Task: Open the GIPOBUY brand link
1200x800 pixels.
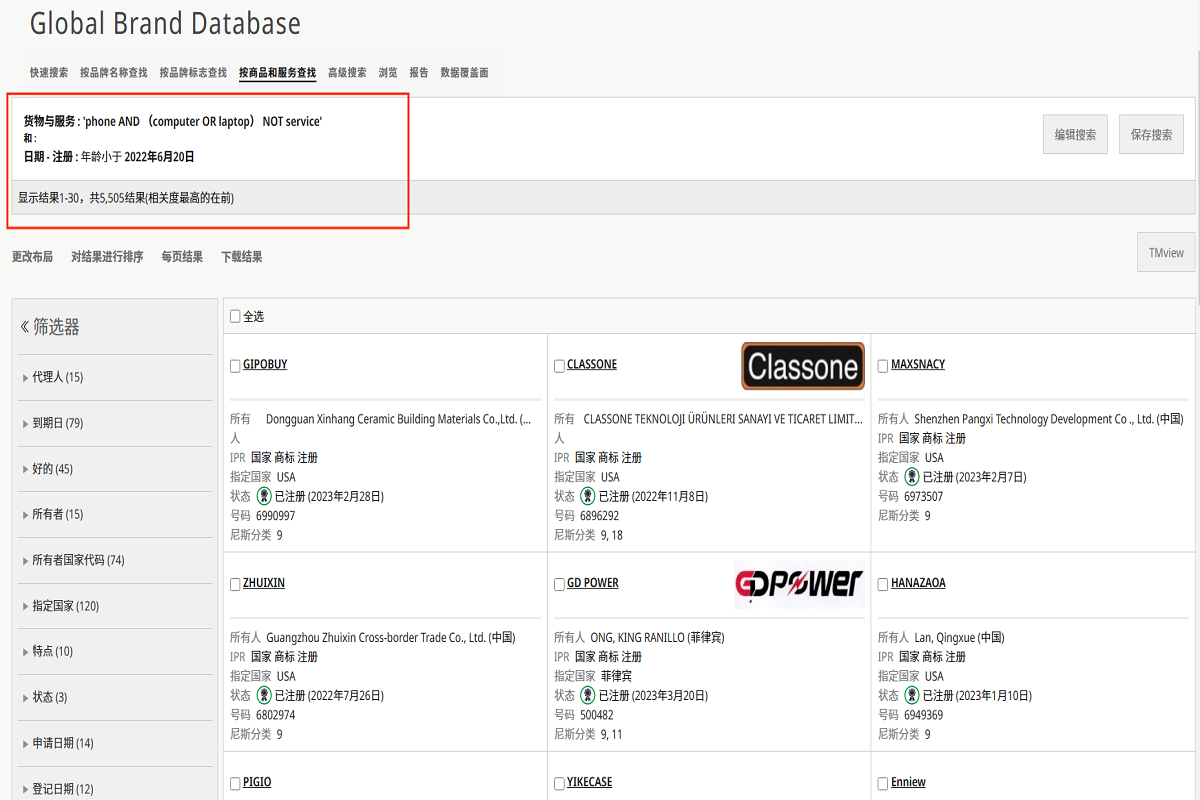Action: coord(265,365)
